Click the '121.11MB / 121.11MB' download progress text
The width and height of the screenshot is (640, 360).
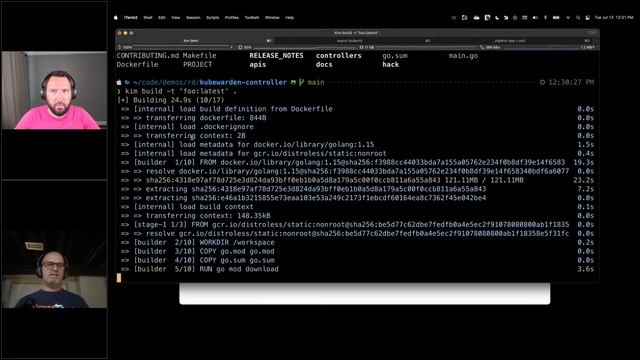[484, 180]
